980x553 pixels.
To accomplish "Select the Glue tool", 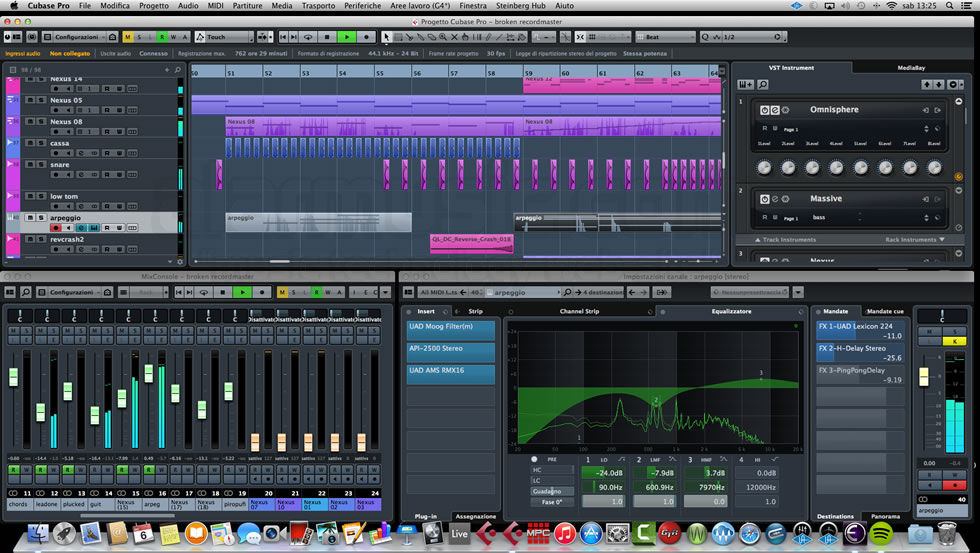I will coord(420,37).
